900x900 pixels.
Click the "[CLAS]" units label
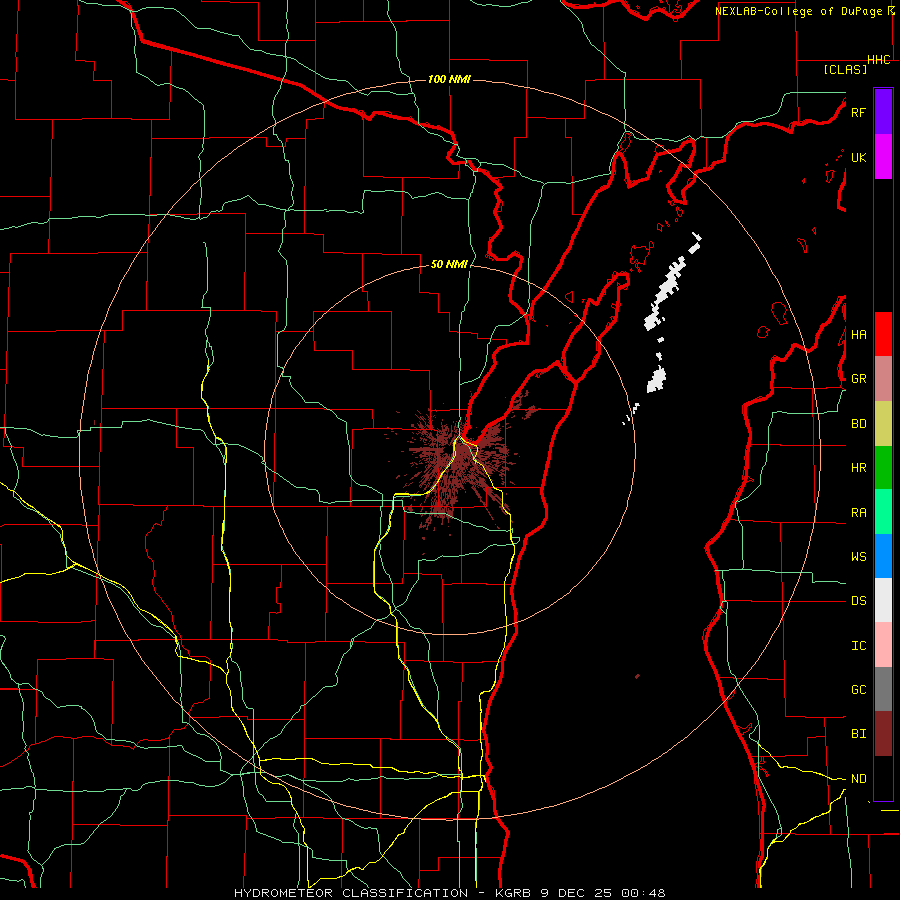[x=845, y=69]
